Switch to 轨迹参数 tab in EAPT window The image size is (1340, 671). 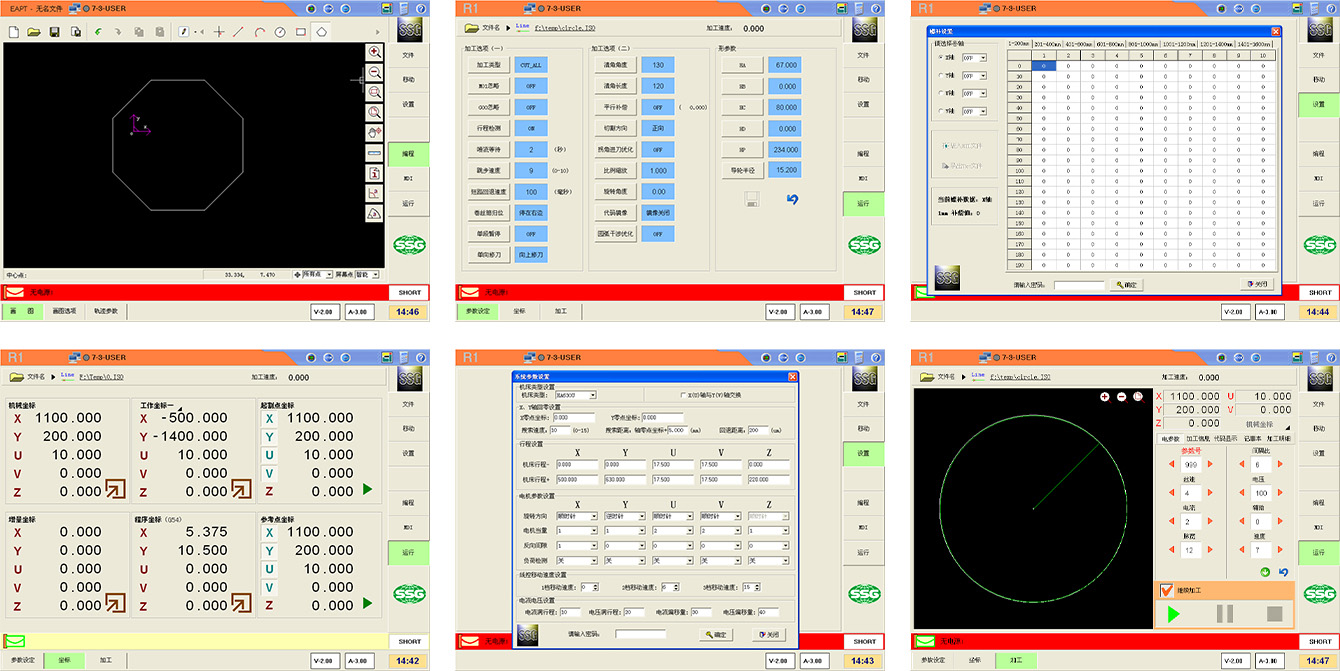click(106, 311)
